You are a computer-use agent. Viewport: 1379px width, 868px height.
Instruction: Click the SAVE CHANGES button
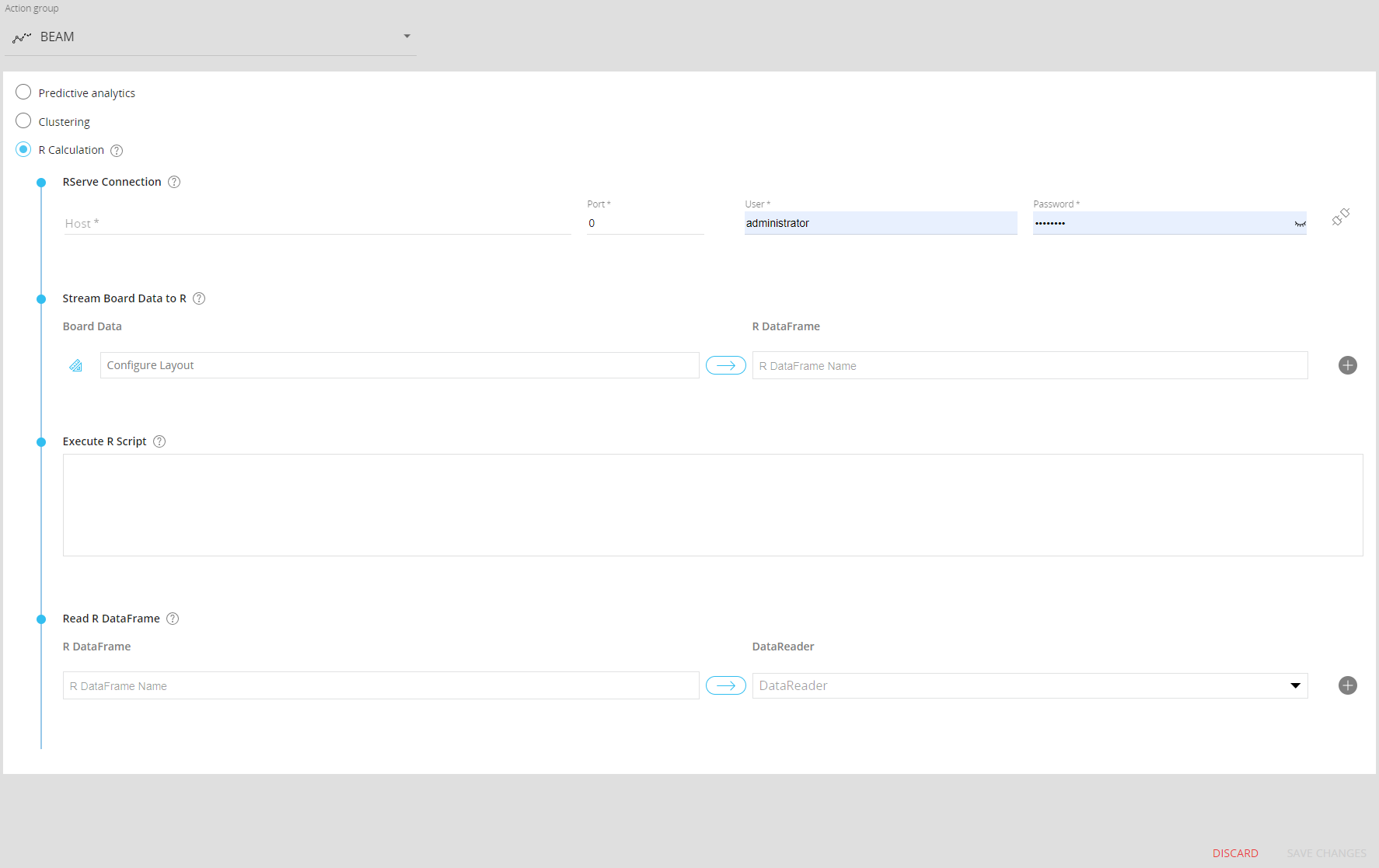(1325, 853)
